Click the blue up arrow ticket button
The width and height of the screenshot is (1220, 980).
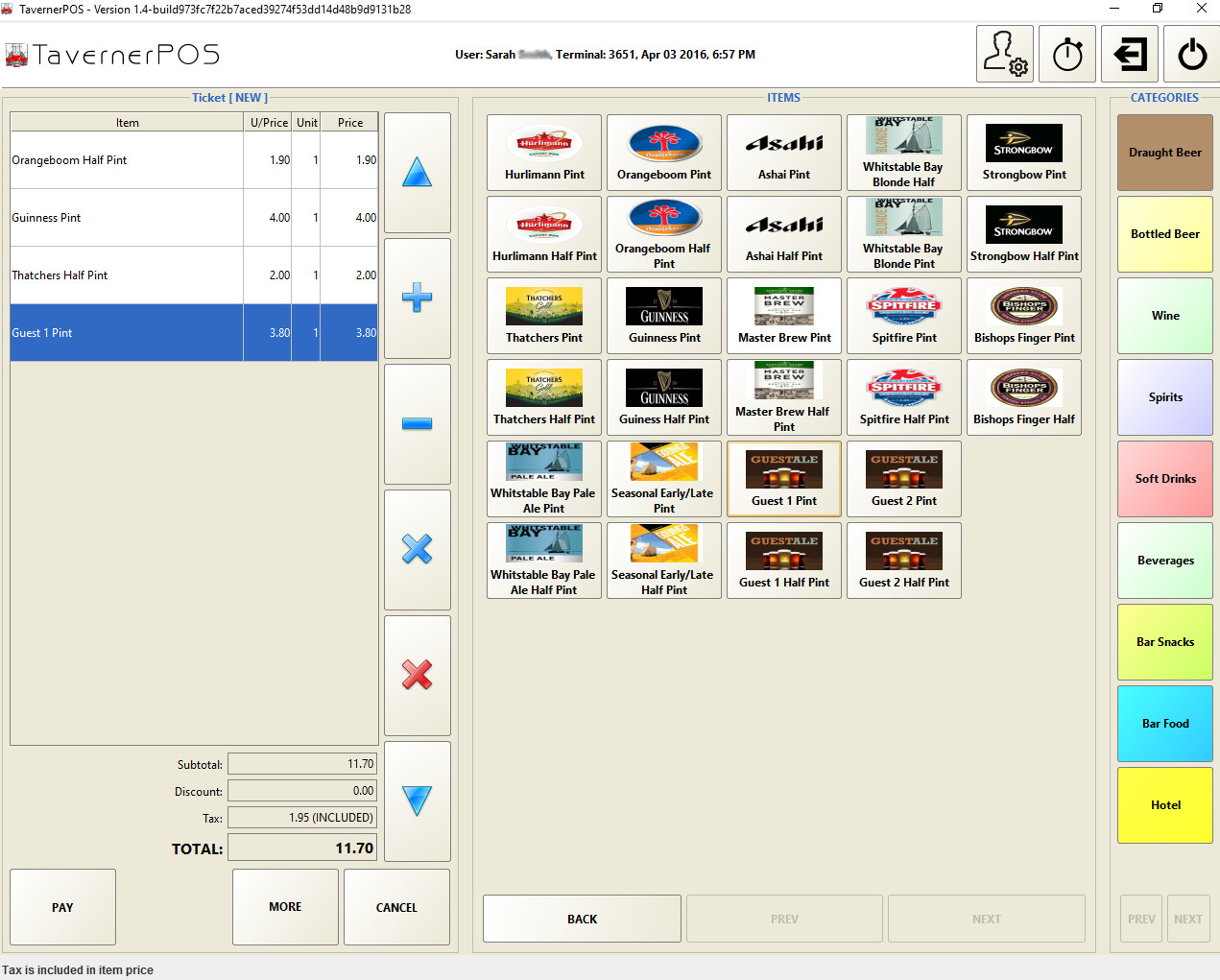[417, 173]
